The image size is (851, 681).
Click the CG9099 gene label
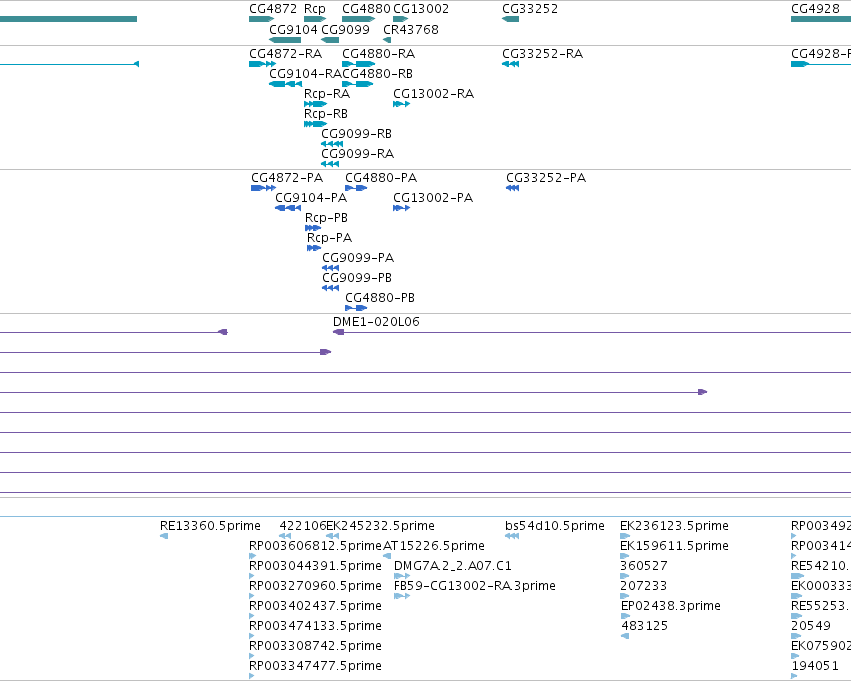(x=345, y=29)
